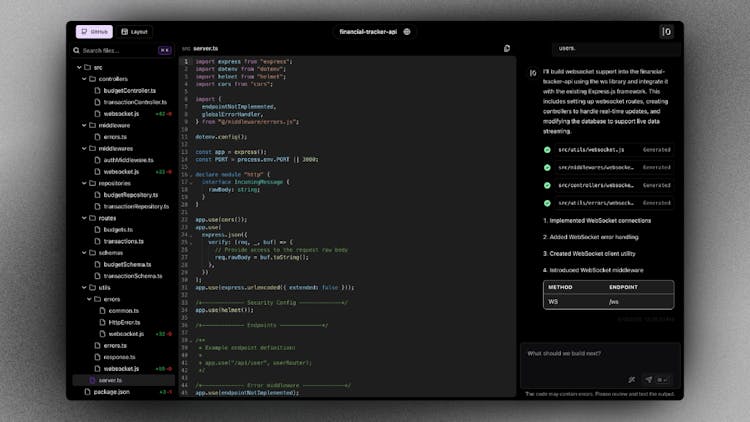Image resolution: width=750 pixels, height=422 pixels.
Task: Click the green check beside src/utils/websocket.js
Action: pos(547,150)
